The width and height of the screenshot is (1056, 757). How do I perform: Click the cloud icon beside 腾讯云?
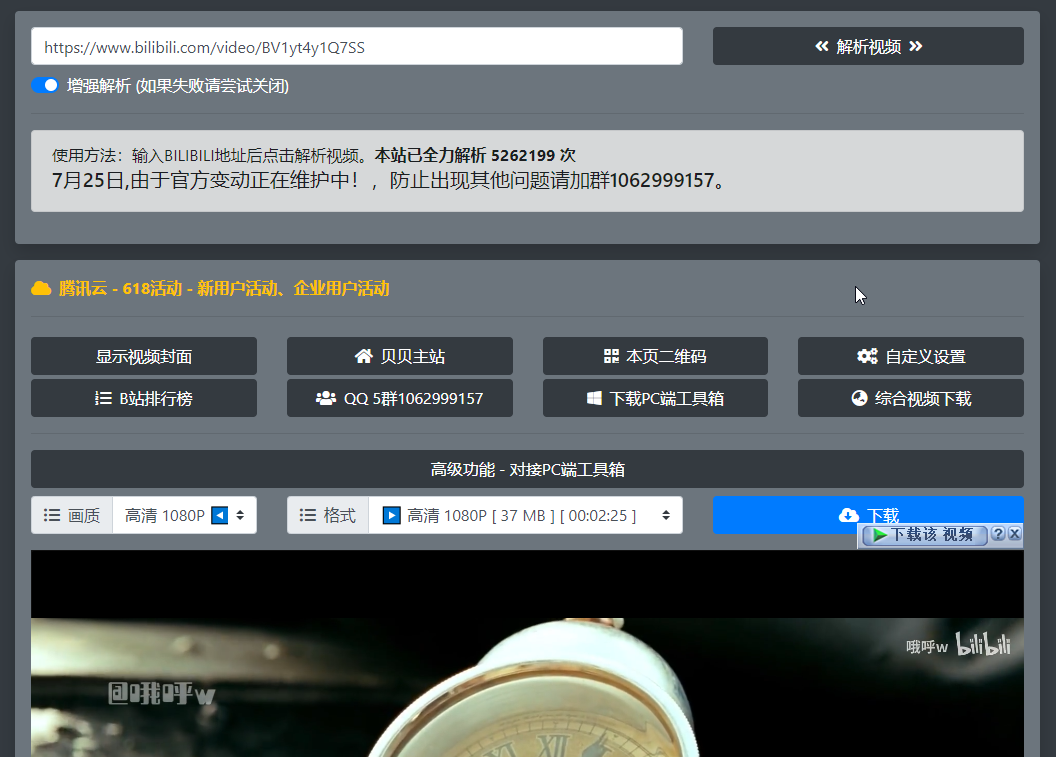click(x=41, y=289)
